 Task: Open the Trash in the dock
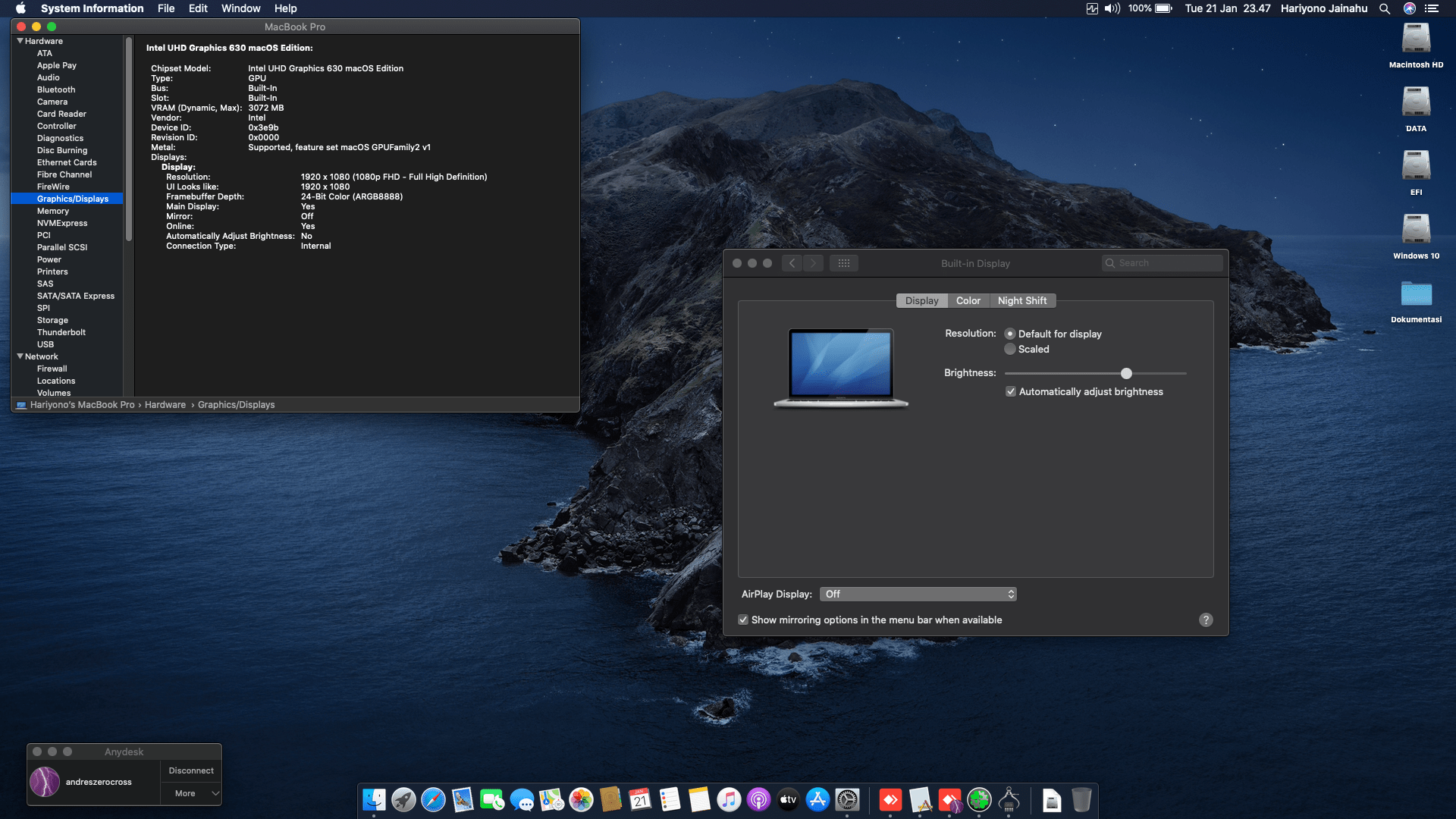click(1081, 799)
